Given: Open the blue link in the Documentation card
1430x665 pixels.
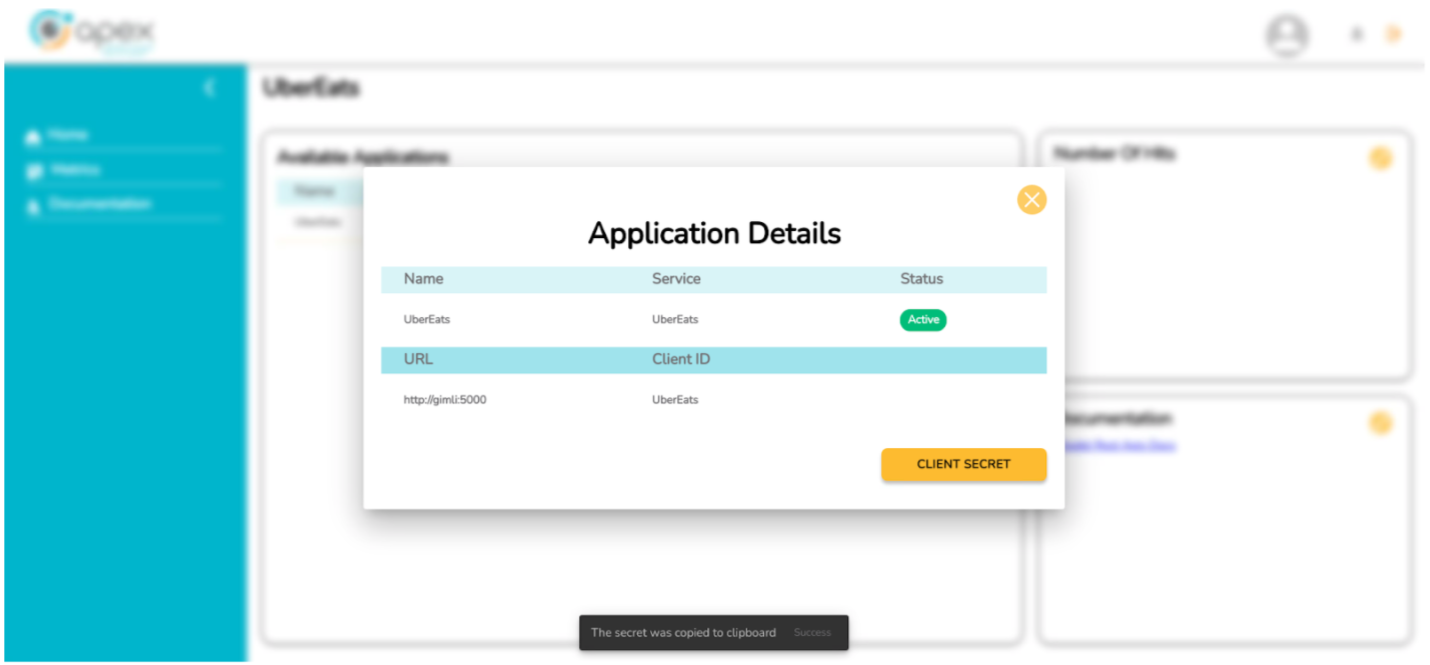Looking at the screenshot, I should [1119, 446].
